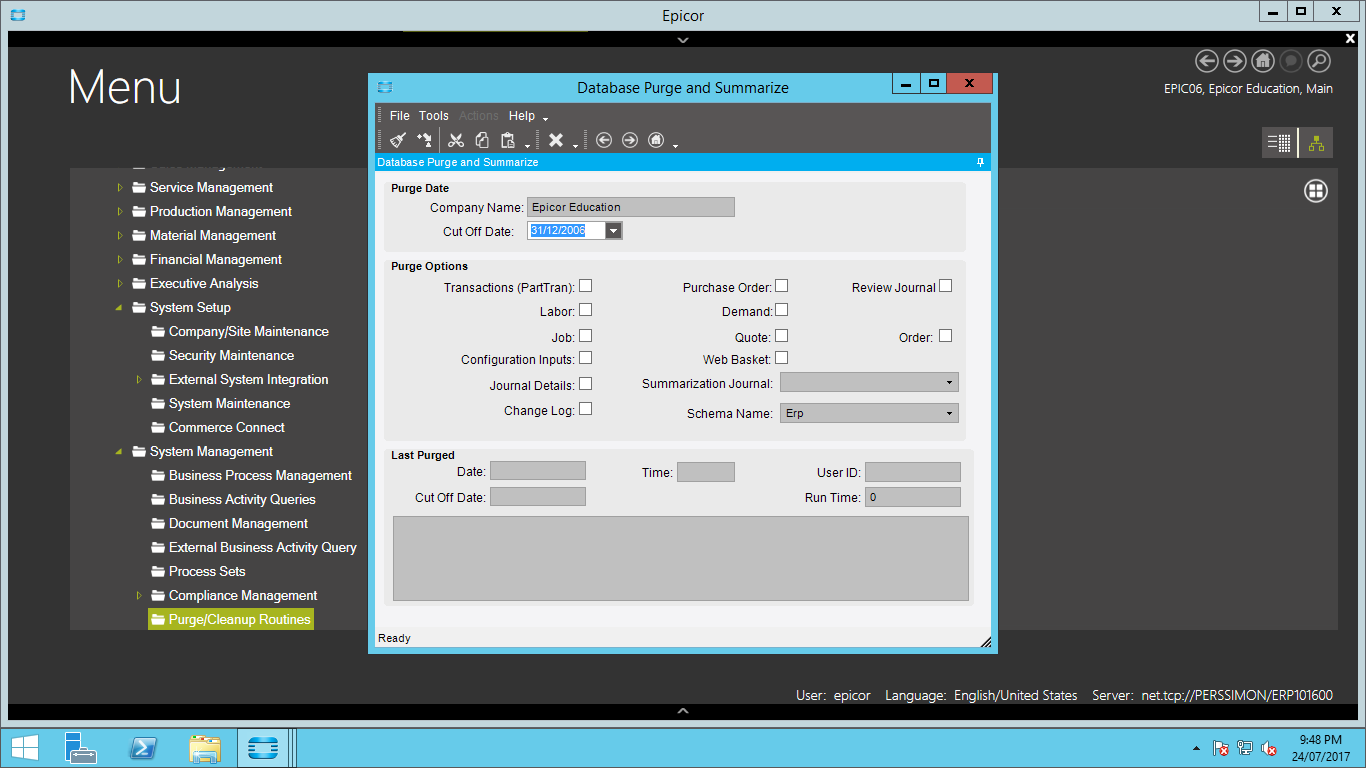Screen dimensions: 1366x768
Task: Open Home from the Menu window header
Action: tap(1263, 61)
